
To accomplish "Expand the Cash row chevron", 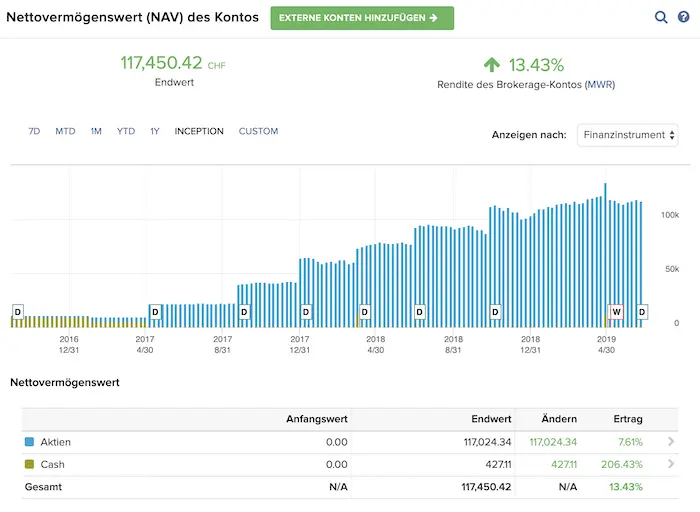I will pos(671,465).
